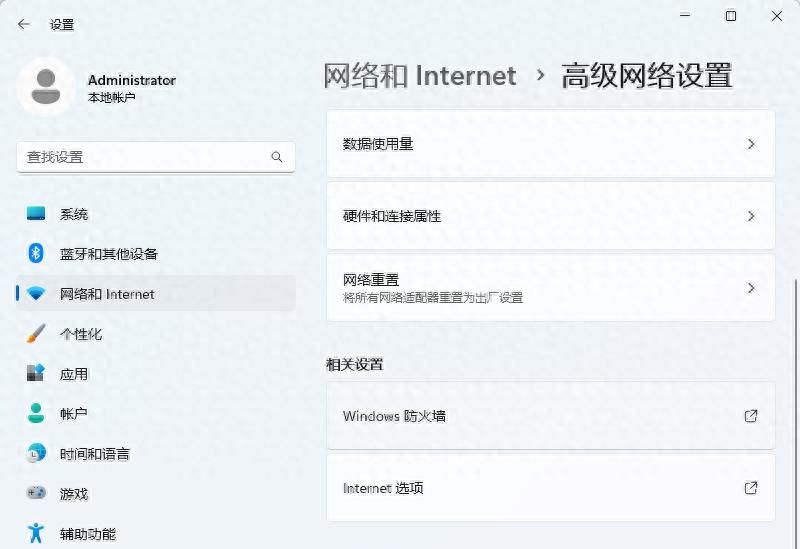Click the 应用 apps icon
800x549 pixels.
pyautogui.click(x=36, y=373)
